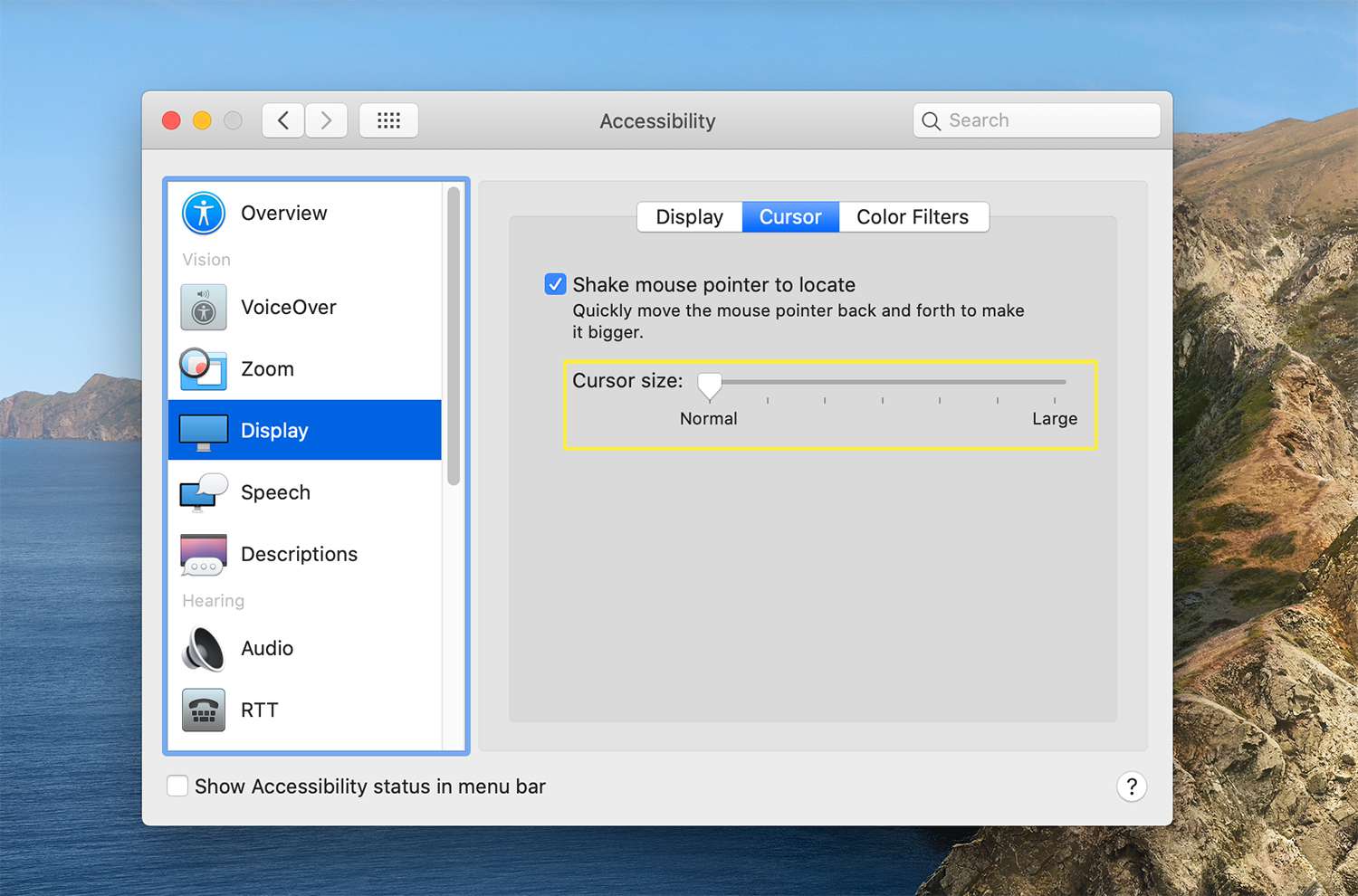Image resolution: width=1358 pixels, height=896 pixels.
Task: Open RTT via the telephone icon
Action: pyautogui.click(x=204, y=710)
